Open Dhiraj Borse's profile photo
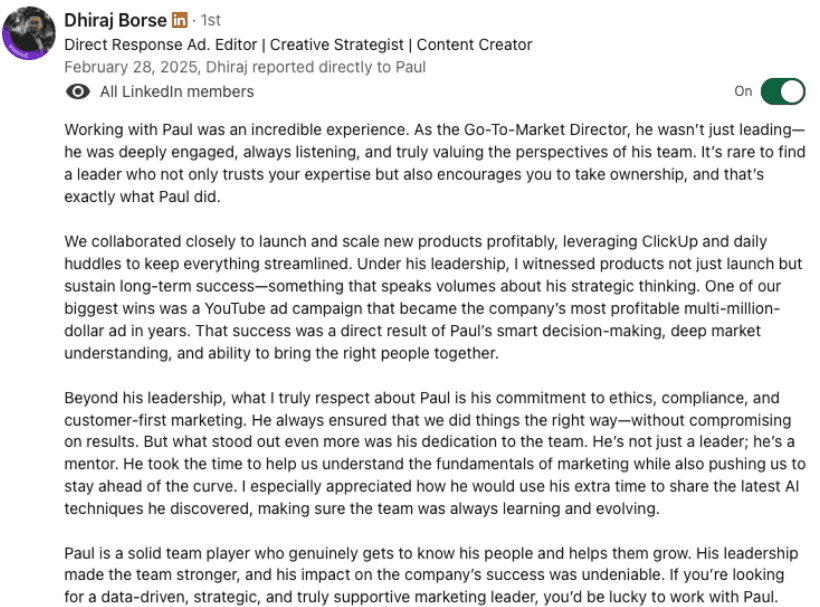The image size is (820, 607). click(x=27, y=32)
